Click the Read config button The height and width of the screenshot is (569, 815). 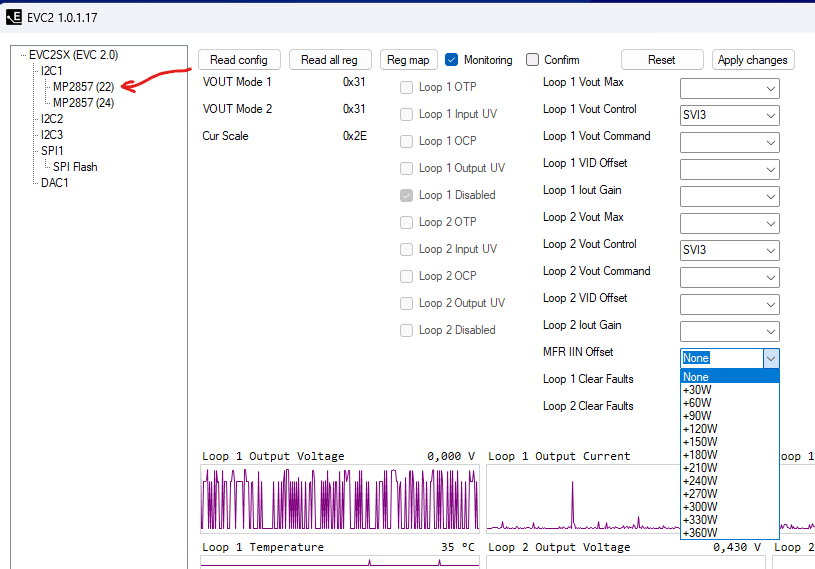239,60
